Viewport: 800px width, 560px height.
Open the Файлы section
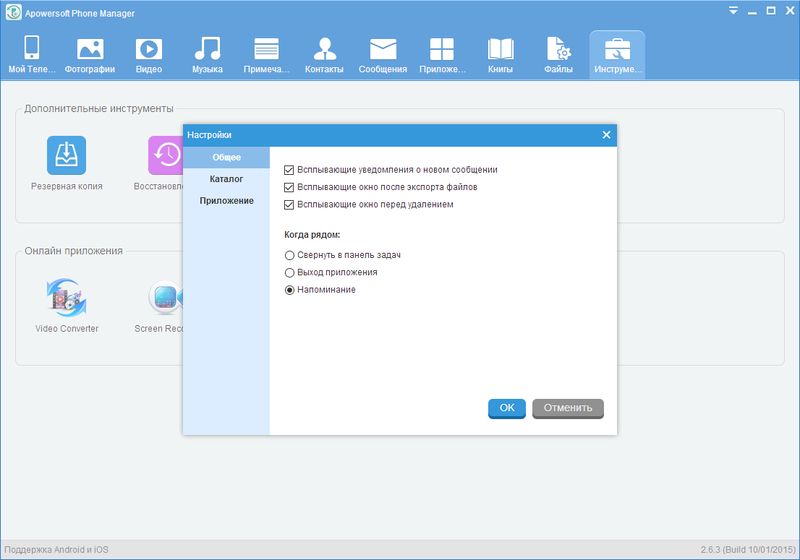tap(559, 55)
